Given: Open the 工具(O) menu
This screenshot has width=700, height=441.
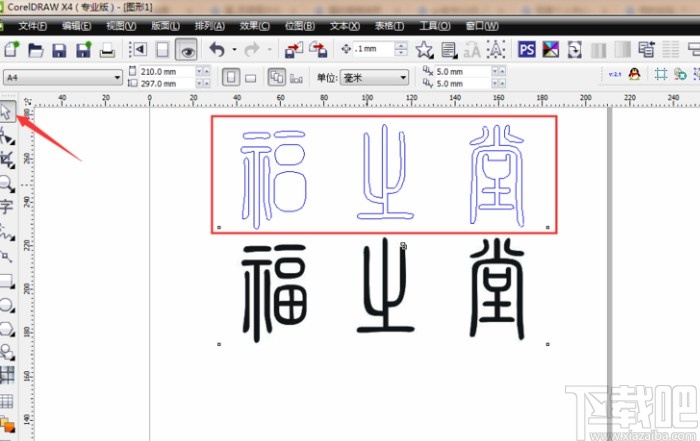Looking at the screenshot, I should pyautogui.click(x=434, y=26).
